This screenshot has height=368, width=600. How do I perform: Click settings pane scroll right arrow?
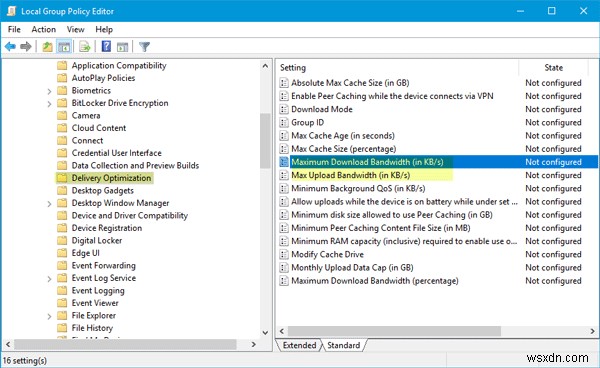point(592,331)
